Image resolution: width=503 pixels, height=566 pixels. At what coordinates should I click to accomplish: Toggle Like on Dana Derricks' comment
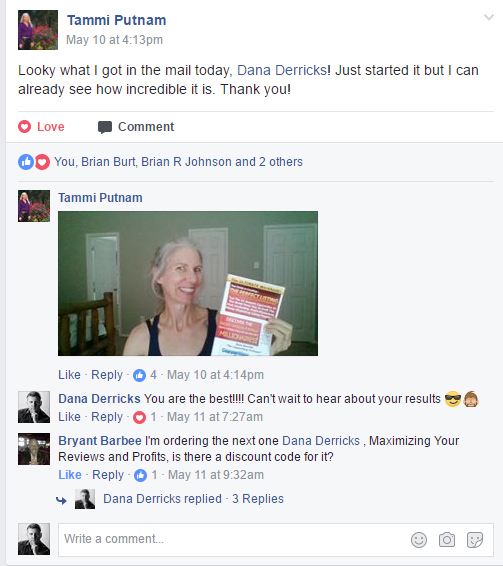coord(69,417)
